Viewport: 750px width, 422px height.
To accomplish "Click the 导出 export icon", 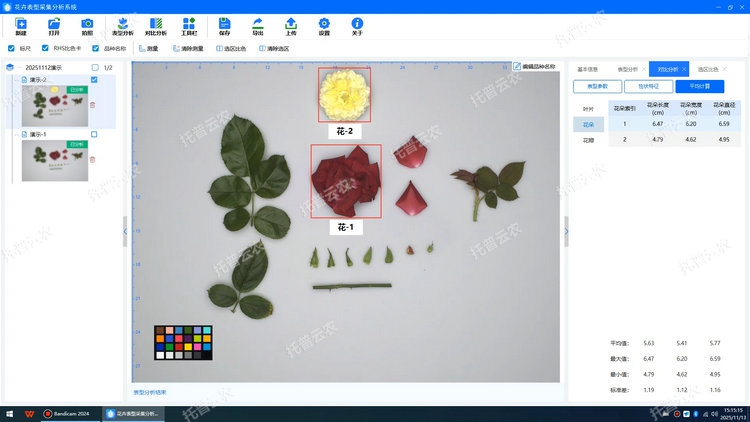I will pos(258,26).
